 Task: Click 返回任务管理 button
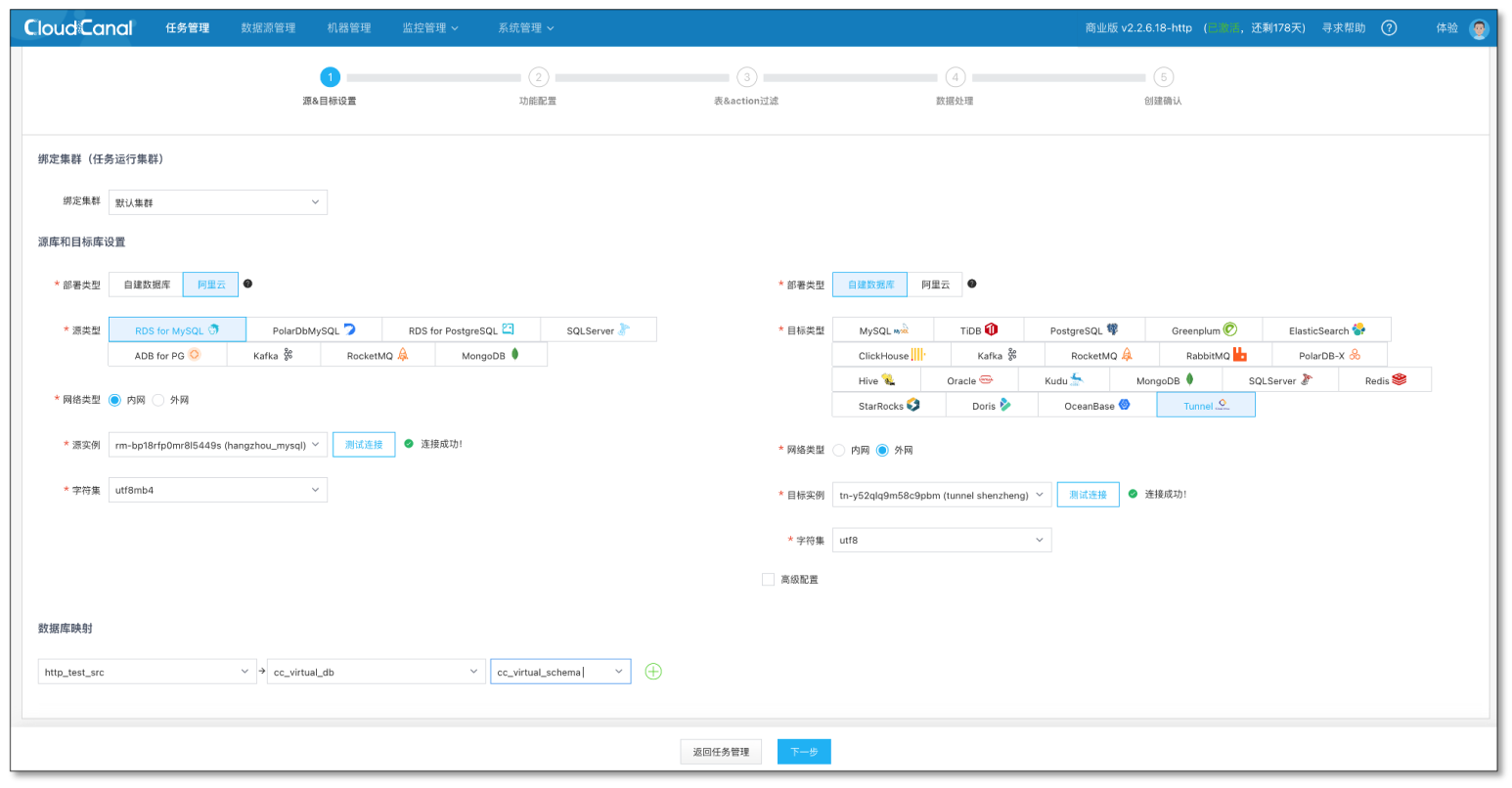pos(721,752)
